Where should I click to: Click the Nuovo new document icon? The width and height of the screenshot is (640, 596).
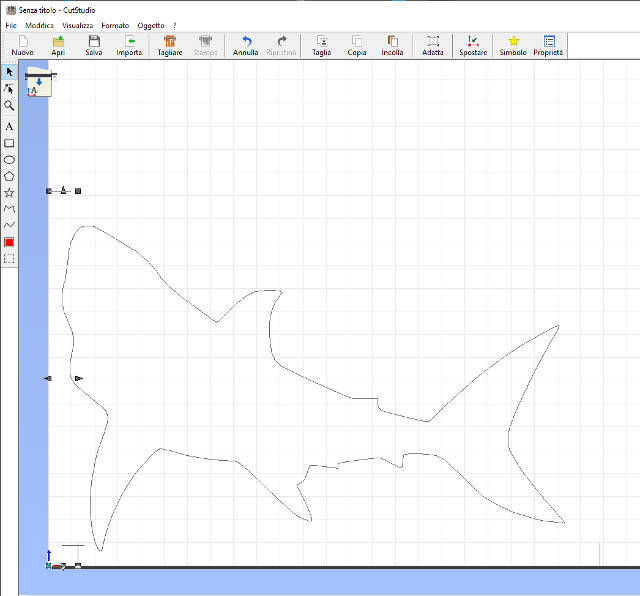coord(23,45)
